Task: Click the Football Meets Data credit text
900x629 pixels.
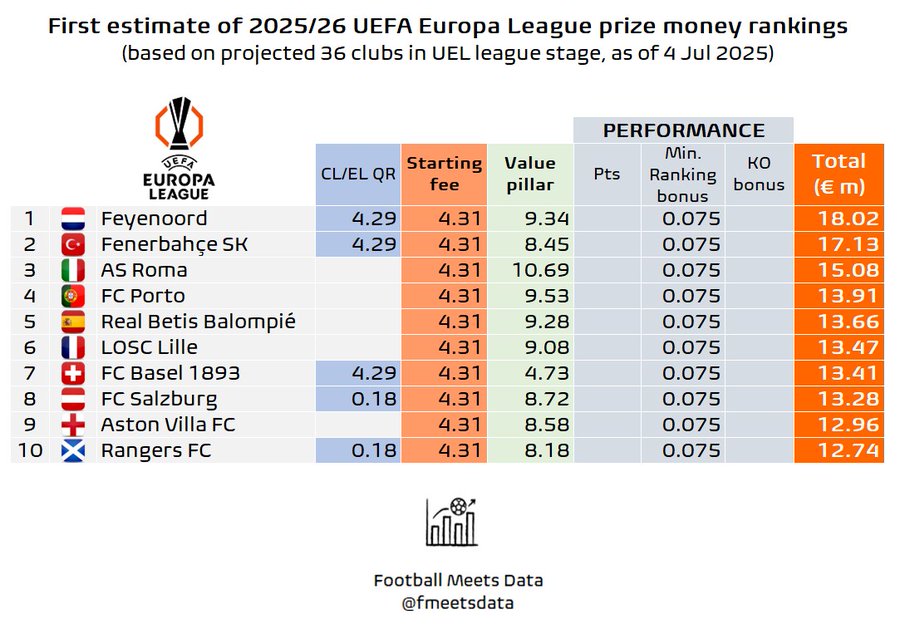Action: pos(458,580)
